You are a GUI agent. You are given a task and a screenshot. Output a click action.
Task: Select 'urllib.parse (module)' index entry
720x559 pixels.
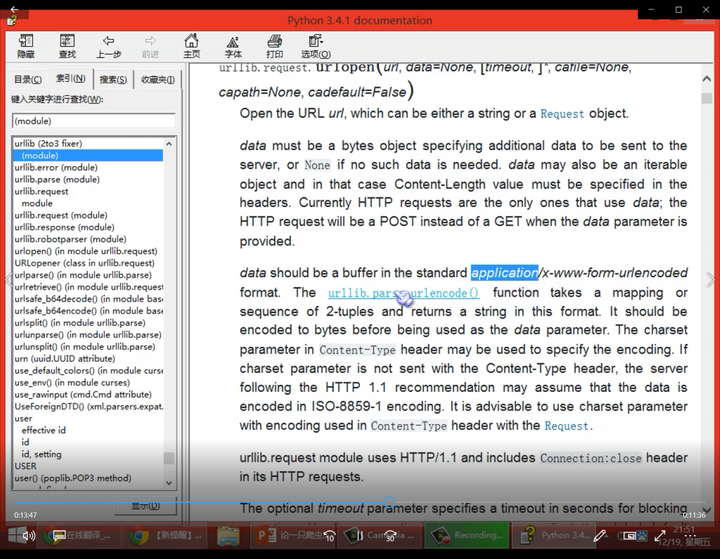tap(57, 179)
